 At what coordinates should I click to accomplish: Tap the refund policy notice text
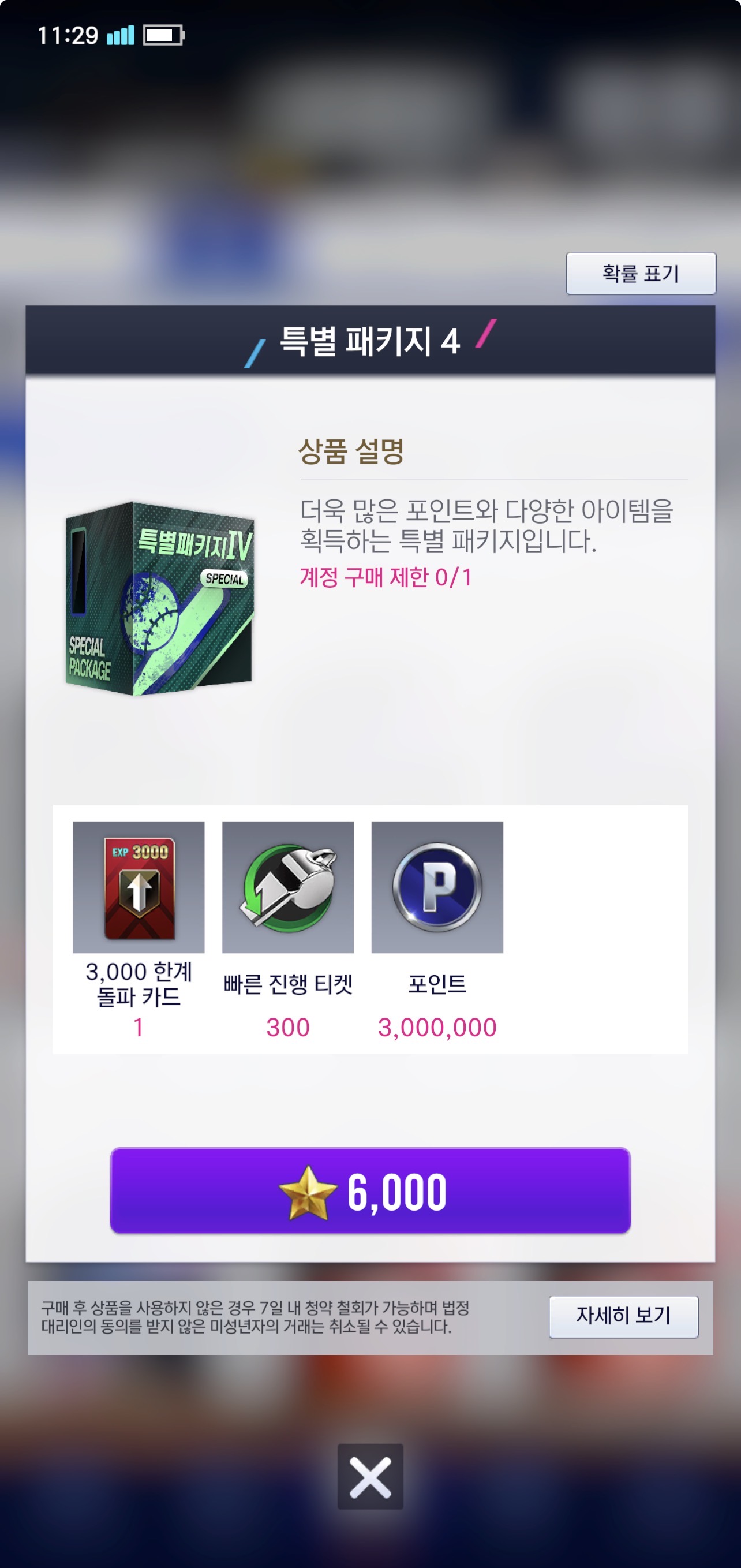(x=256, y=1317)
